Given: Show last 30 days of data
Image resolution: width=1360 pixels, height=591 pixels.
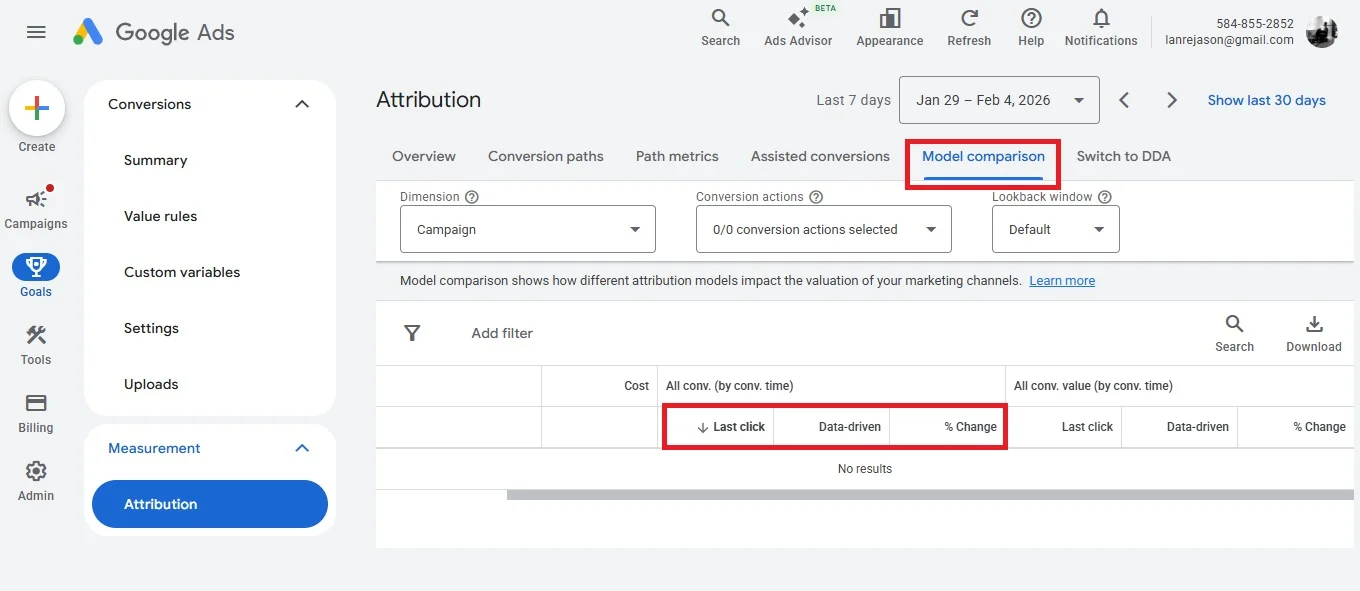Looking at the screenshot, I should [1266, 100].
